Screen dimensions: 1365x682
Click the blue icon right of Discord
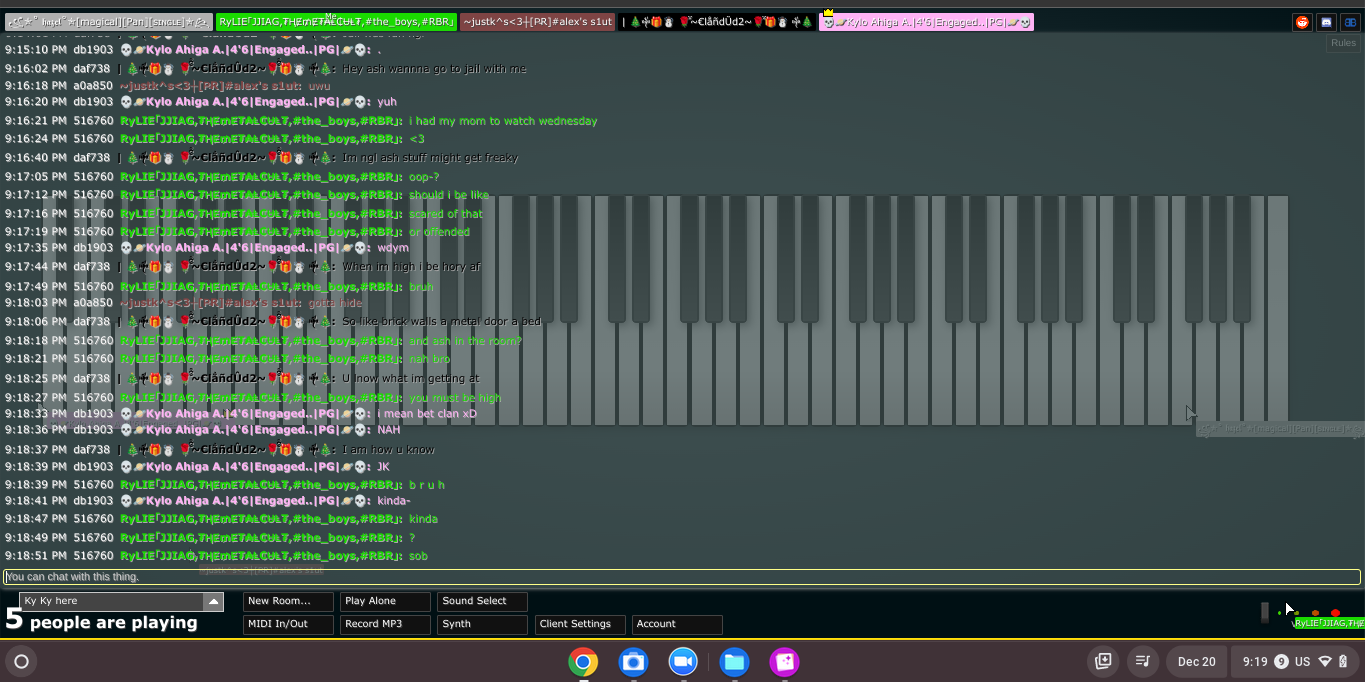pos(1350,22)
